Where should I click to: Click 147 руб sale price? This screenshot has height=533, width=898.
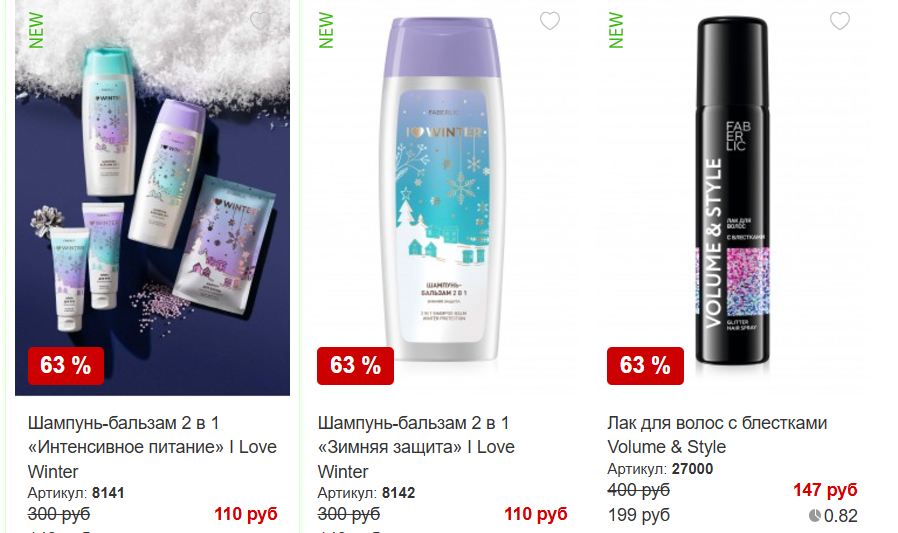tap(825, 490)
